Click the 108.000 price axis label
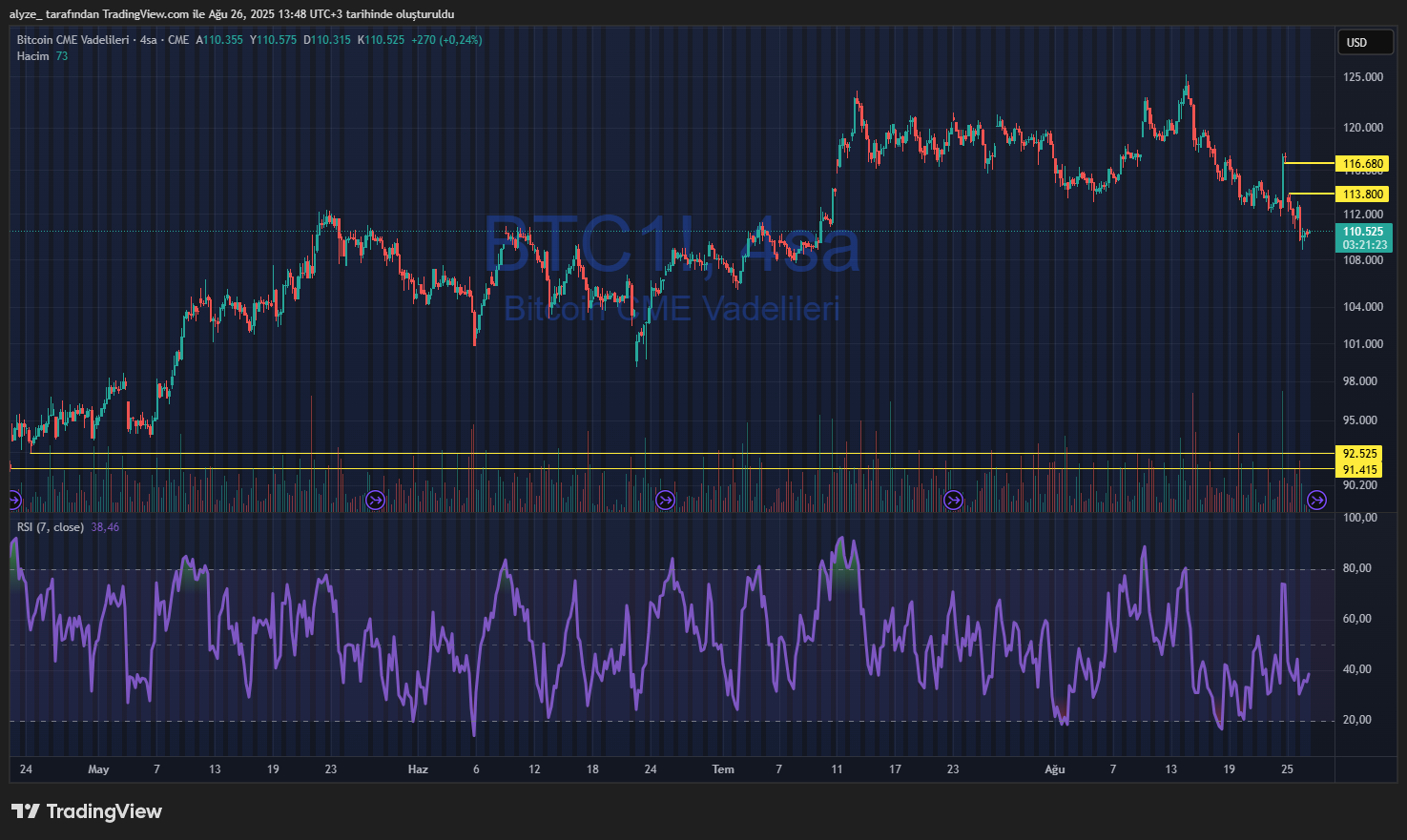Viewport: 1407px width, 840px height. (1363, 260)
